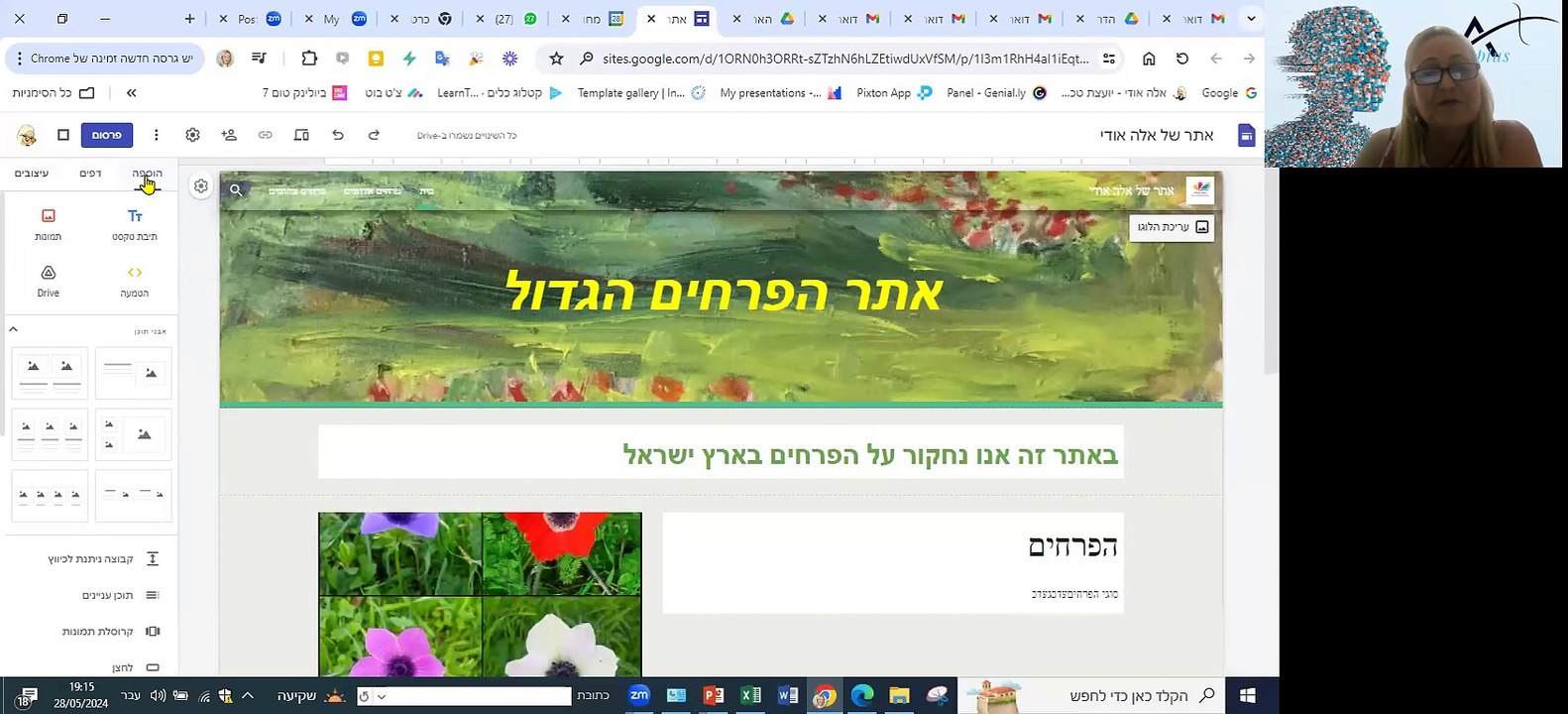
Task: Open the device preview icon
Action: (301, 135)
